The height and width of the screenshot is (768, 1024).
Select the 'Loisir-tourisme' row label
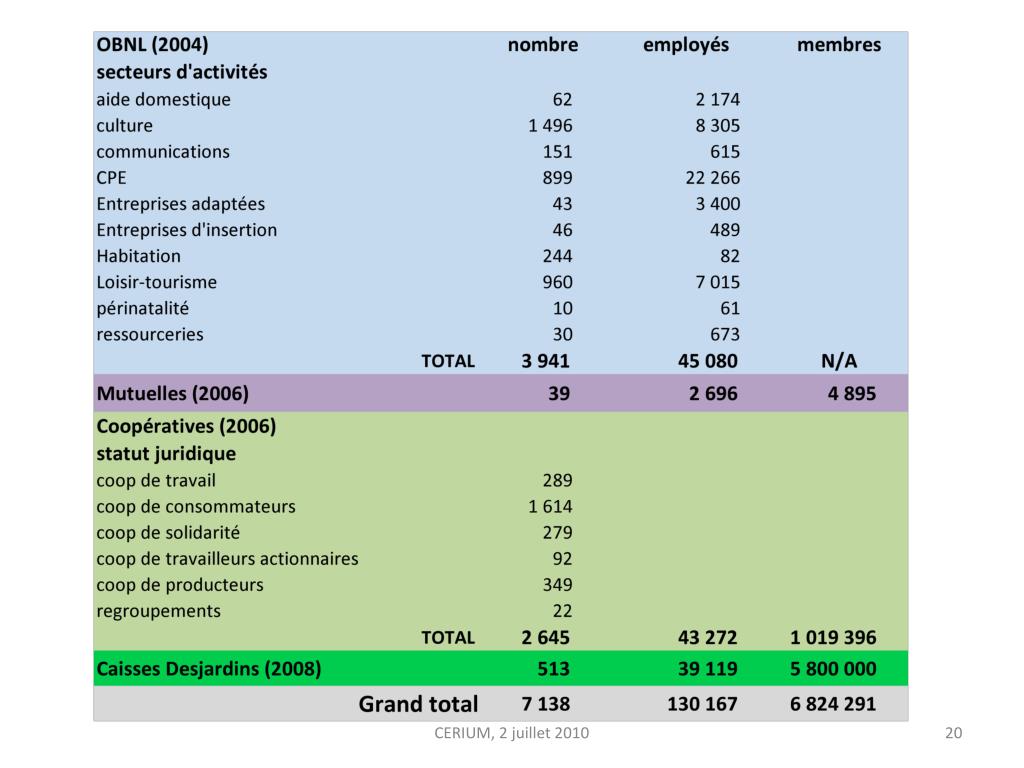pyautogui.click(x=157, y=282)
